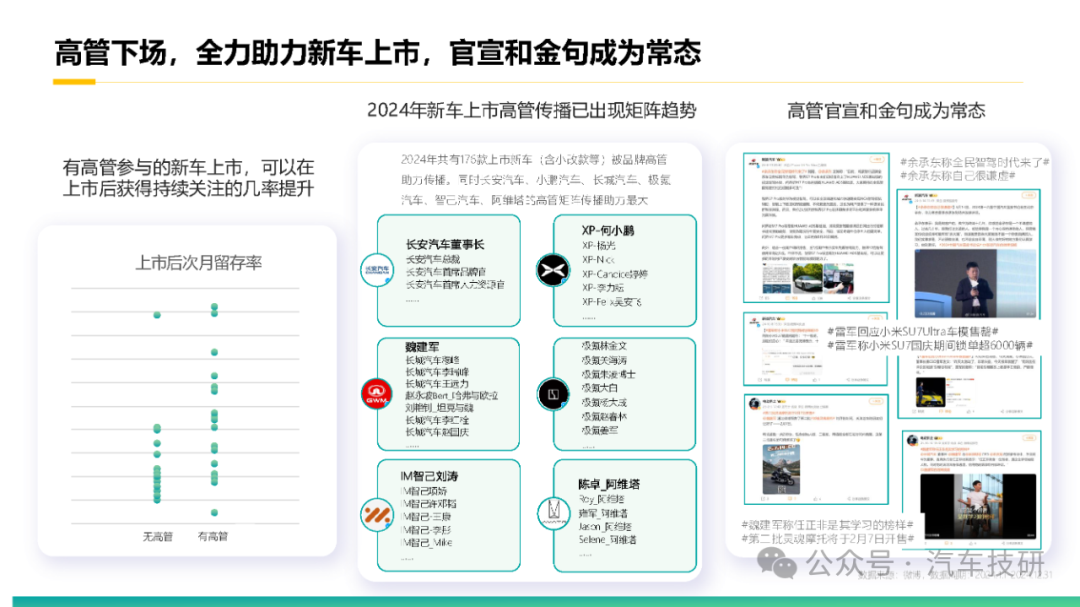Open hashtag about SU7 国庆期间锁单超6000辆
Image resolution: width=1080 pixels, height=607 pixels.
[x=930, y=346]
